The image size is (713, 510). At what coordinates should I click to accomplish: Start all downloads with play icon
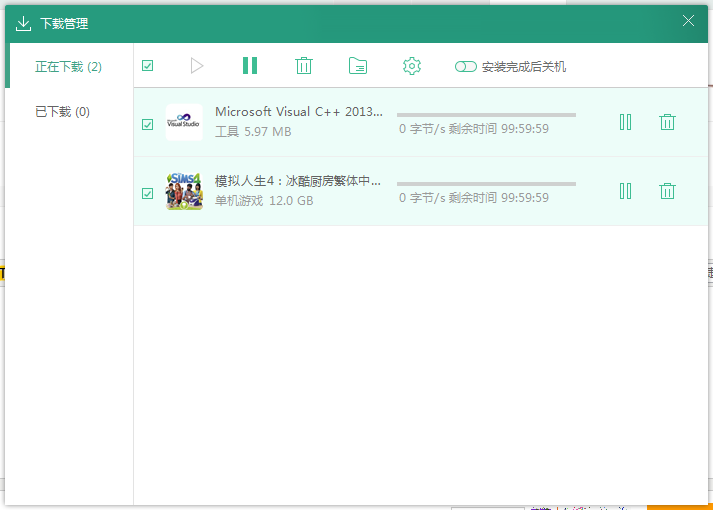click(196, 66)
